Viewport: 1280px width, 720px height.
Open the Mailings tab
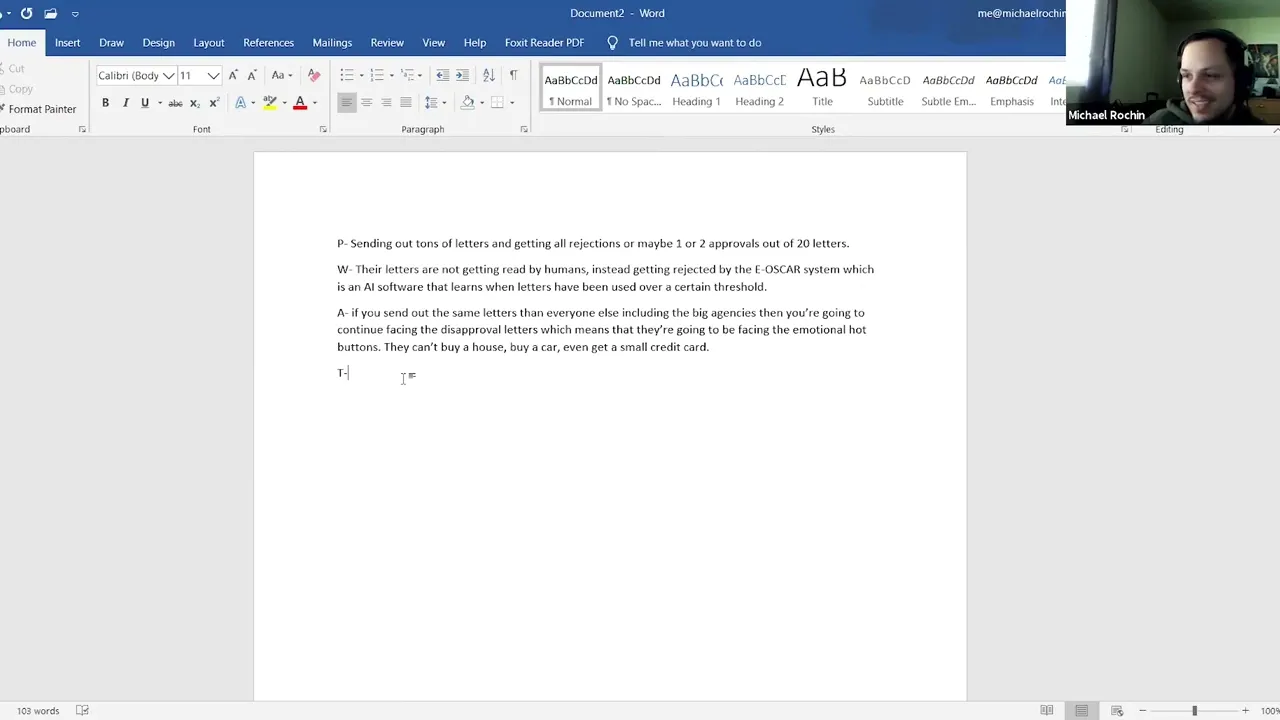tap(332, 43)
